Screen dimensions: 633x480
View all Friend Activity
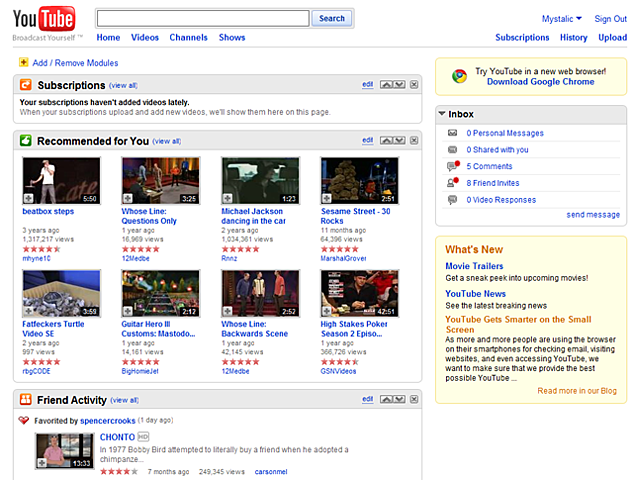tap(124, 400)
